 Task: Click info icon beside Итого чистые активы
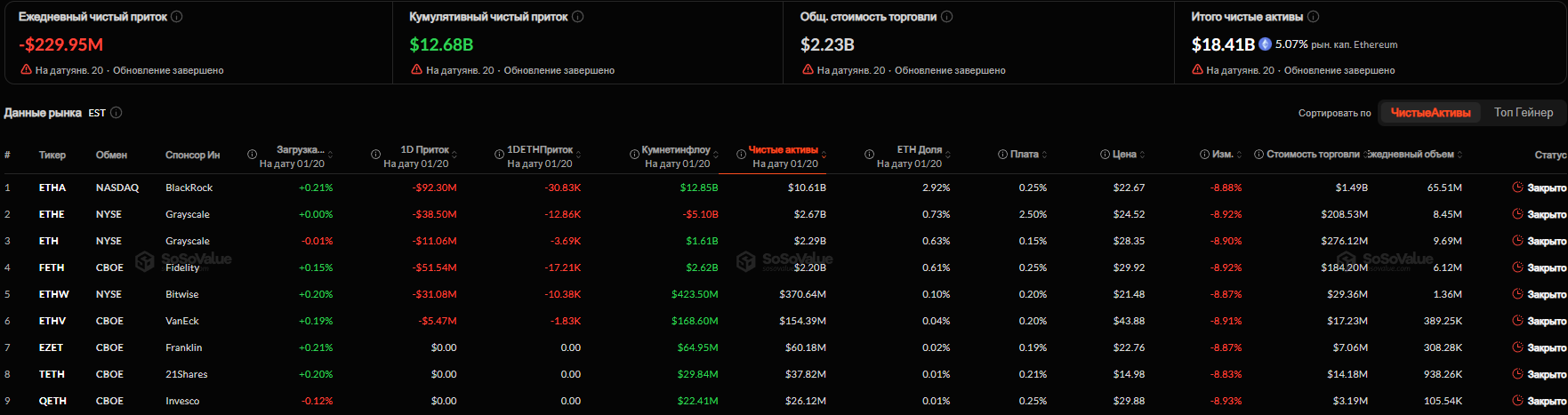(x=1314, y=17)
